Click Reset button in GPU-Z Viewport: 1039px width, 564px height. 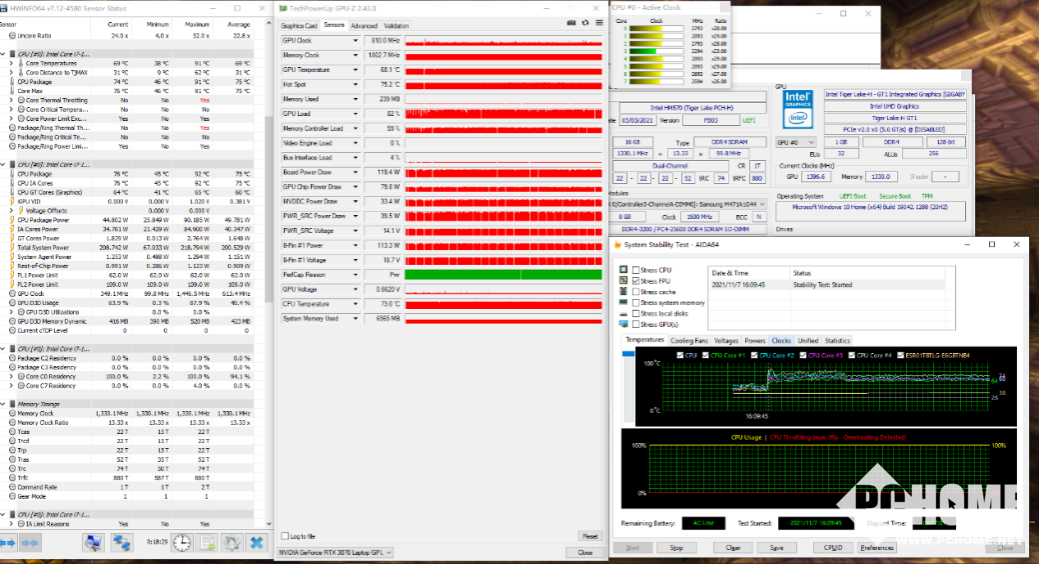pos(589,536)
